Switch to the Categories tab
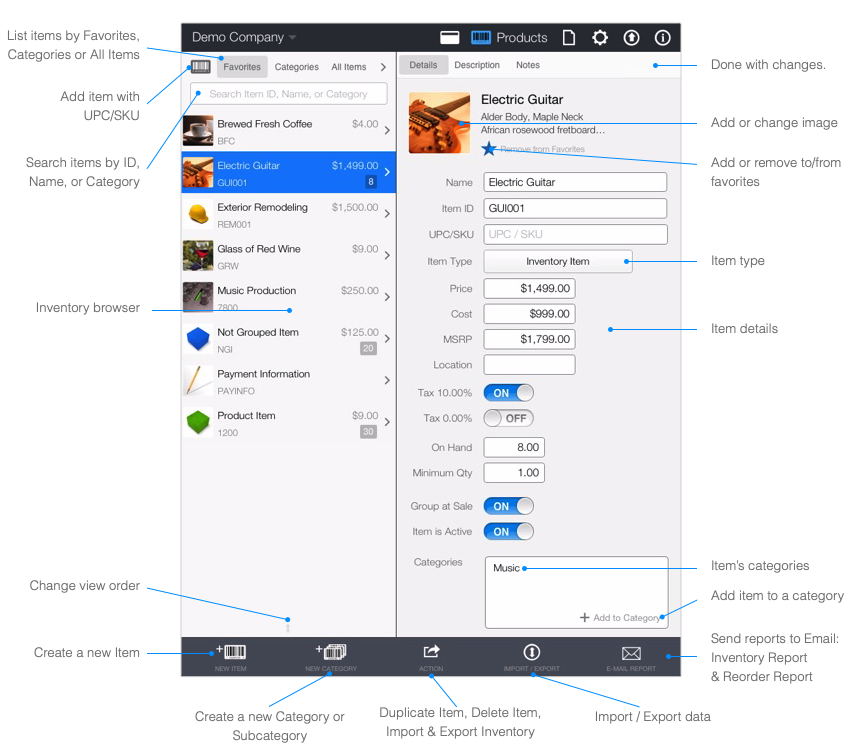 click(296, 66)
